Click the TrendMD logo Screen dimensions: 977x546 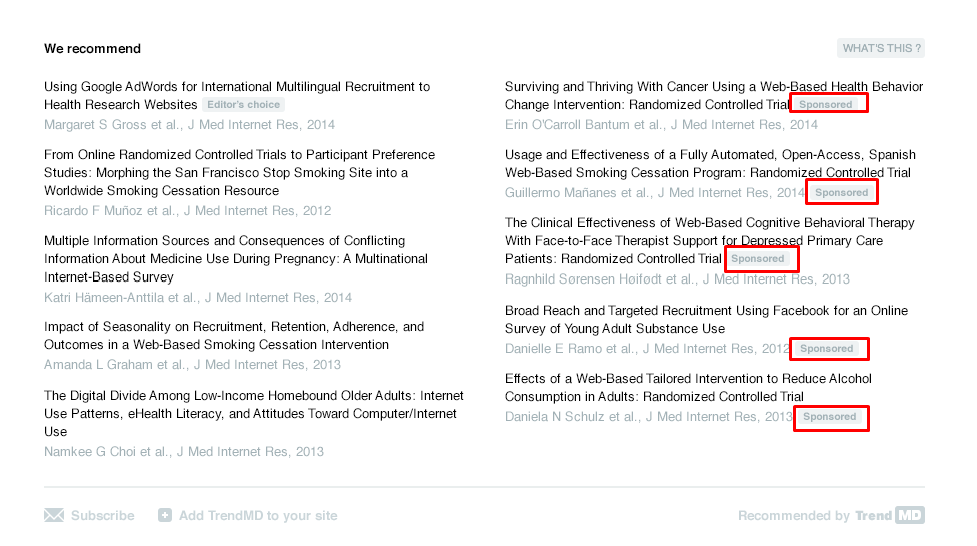tap(889, 516)
